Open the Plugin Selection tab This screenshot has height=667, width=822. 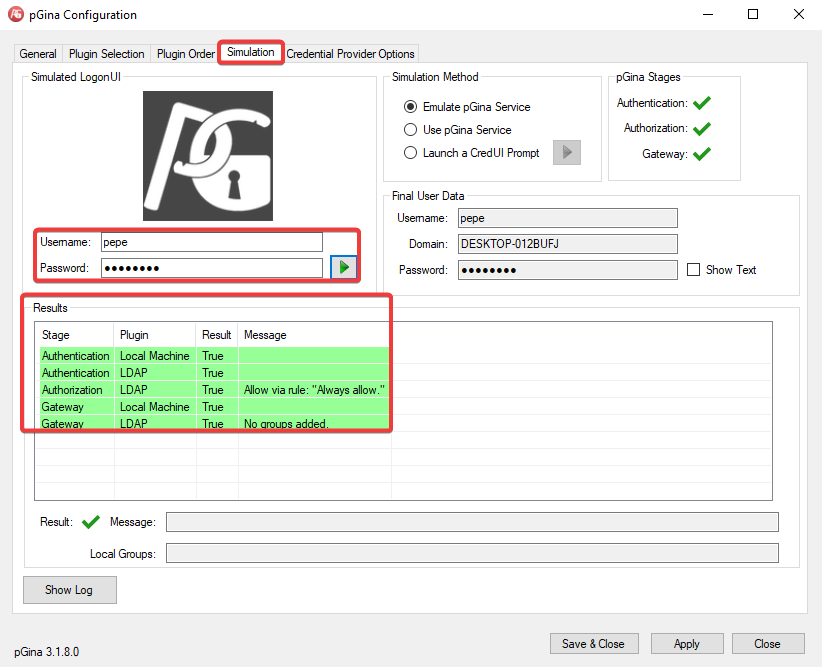click(107, 54)
